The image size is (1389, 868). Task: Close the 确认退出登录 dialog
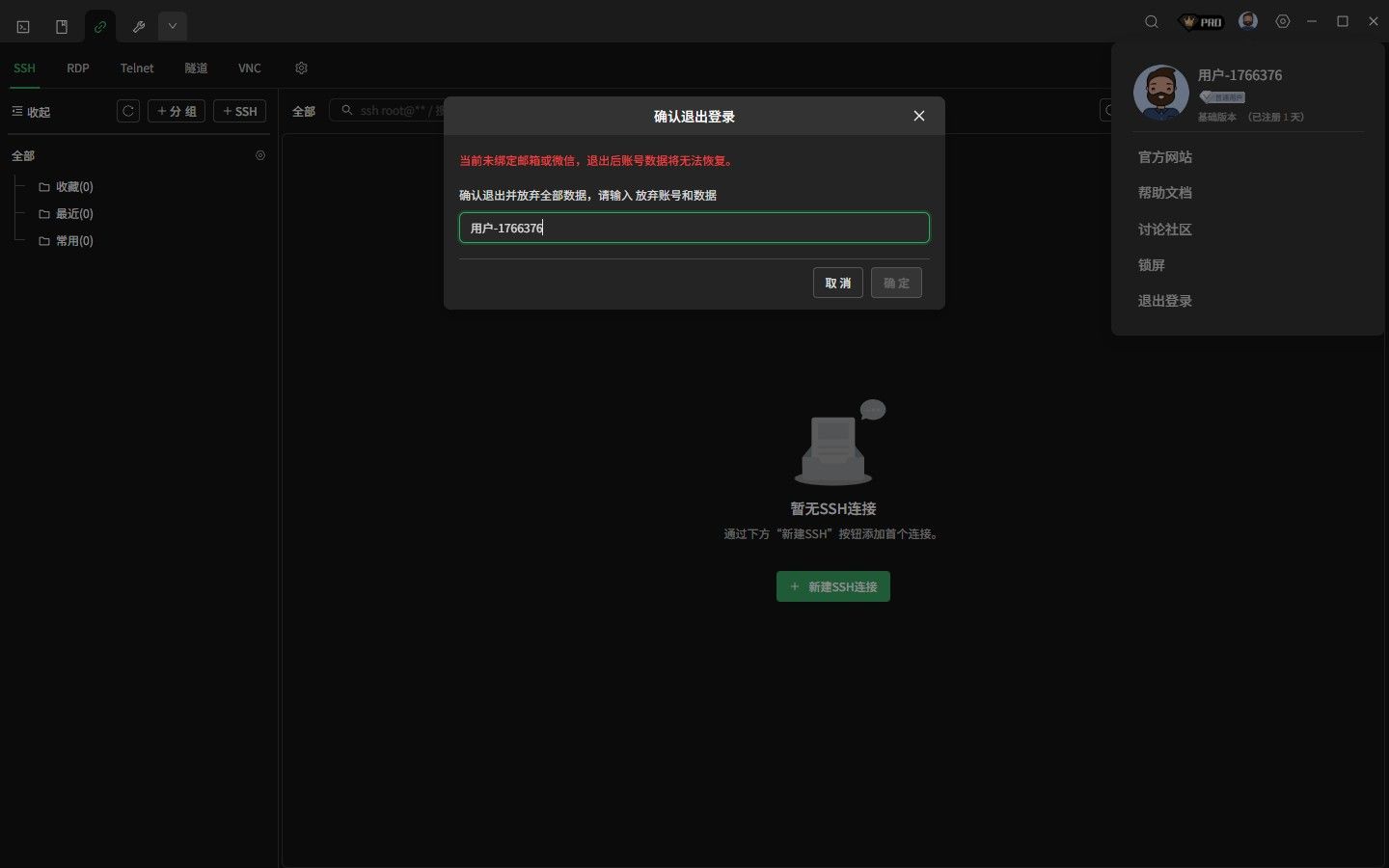point(919,116)
